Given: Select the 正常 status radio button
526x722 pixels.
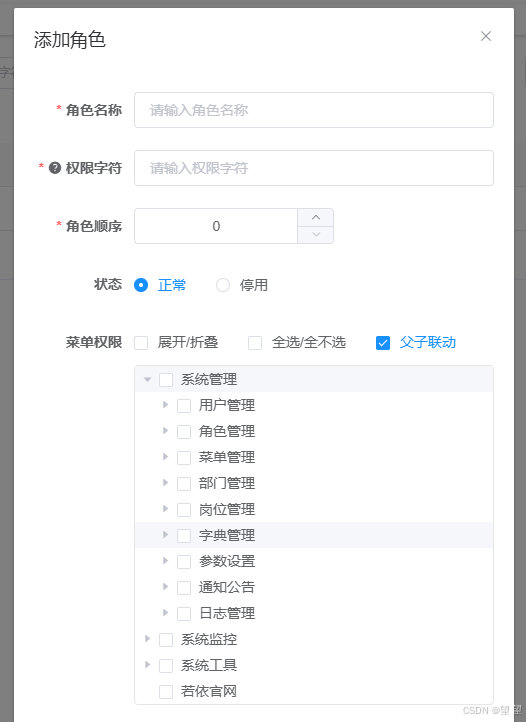Looking at the screenshot, I should 141,285.
